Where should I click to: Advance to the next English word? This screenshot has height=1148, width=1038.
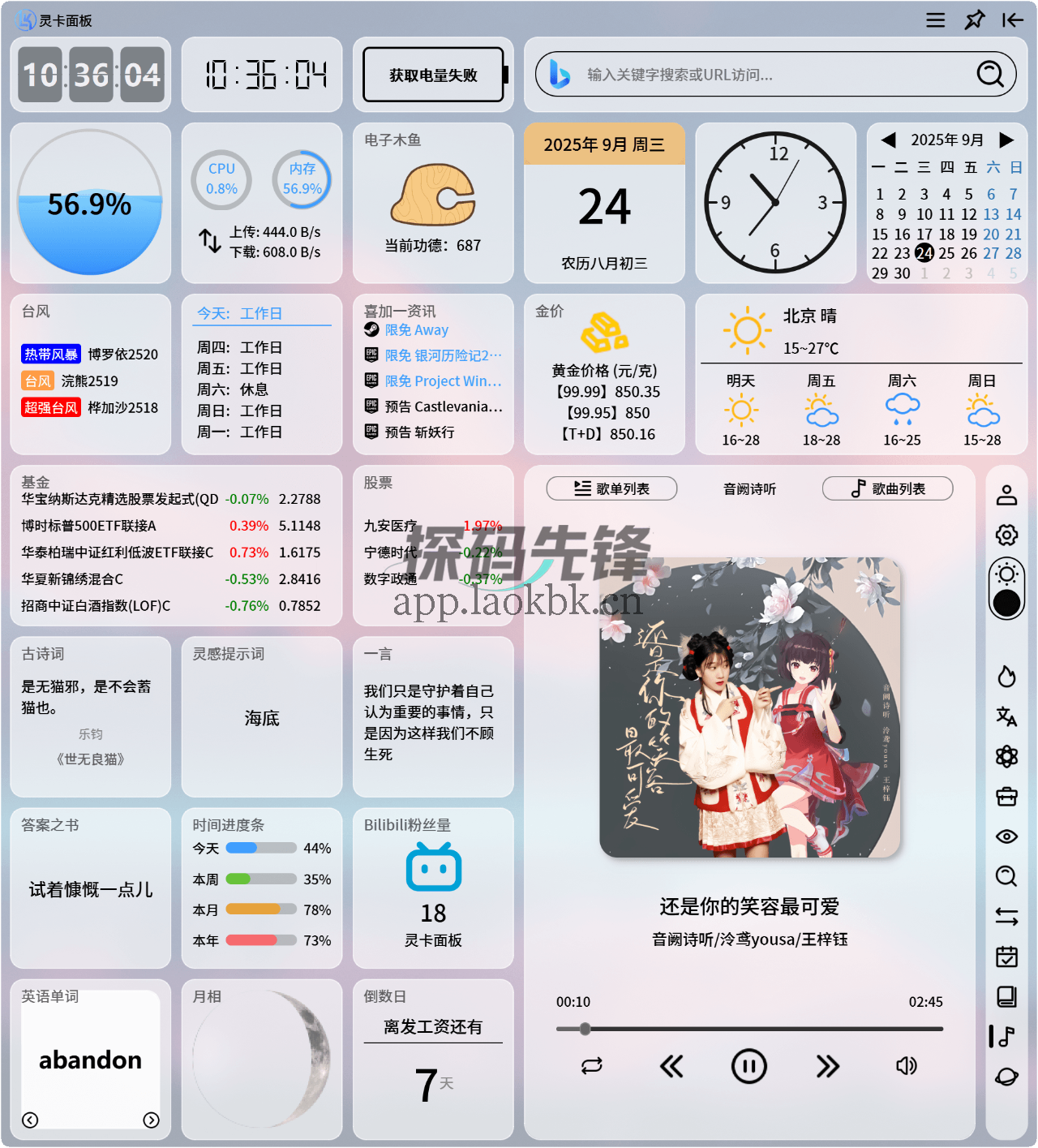[x=152, y=1120]
